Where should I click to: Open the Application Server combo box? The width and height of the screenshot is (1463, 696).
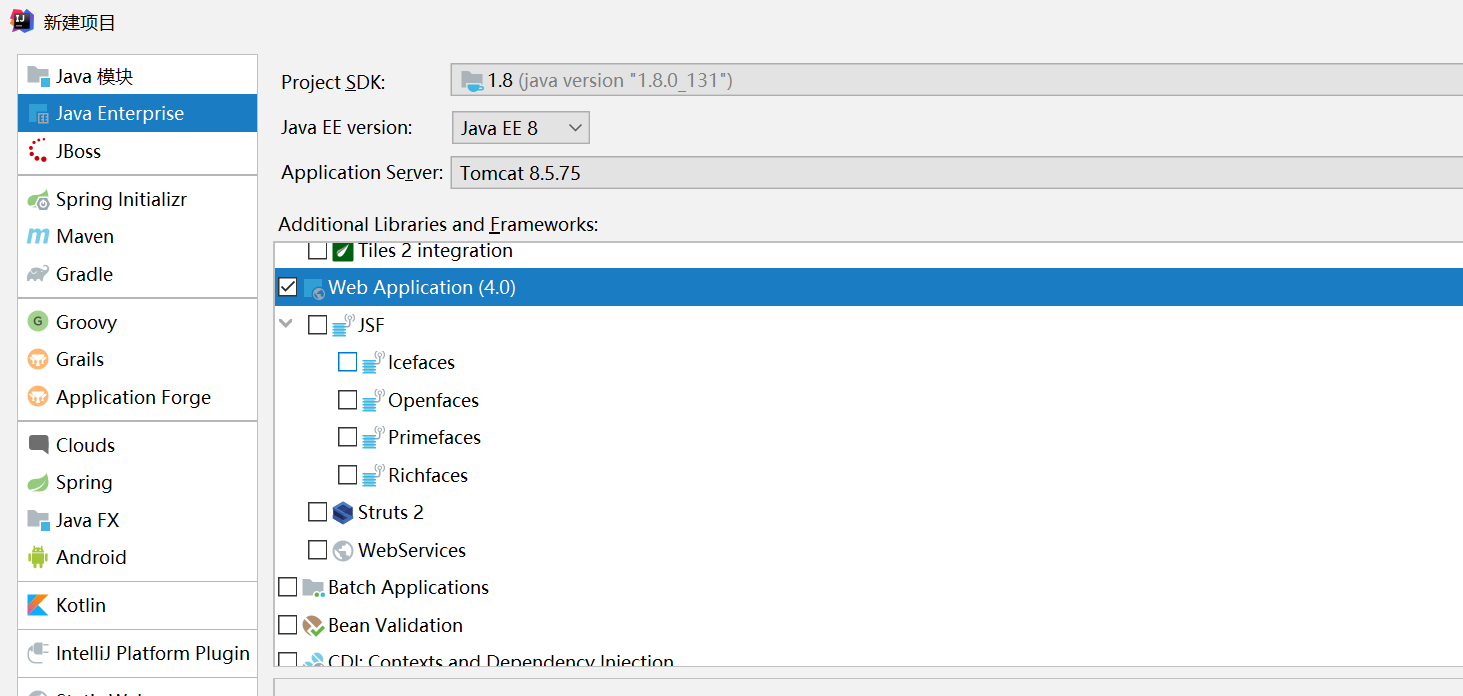pos(957,173)
